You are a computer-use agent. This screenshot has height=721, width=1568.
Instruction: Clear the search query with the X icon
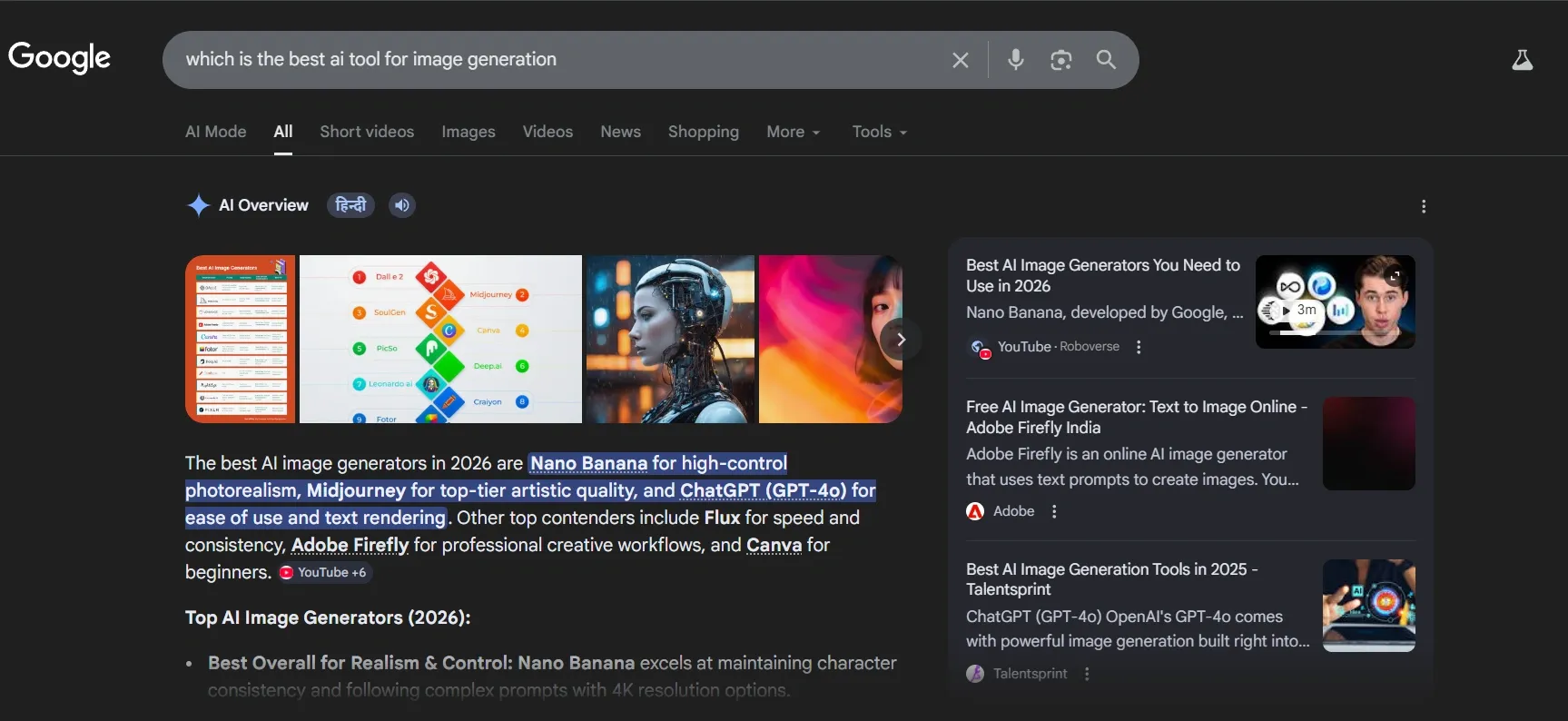pos(960,60)
